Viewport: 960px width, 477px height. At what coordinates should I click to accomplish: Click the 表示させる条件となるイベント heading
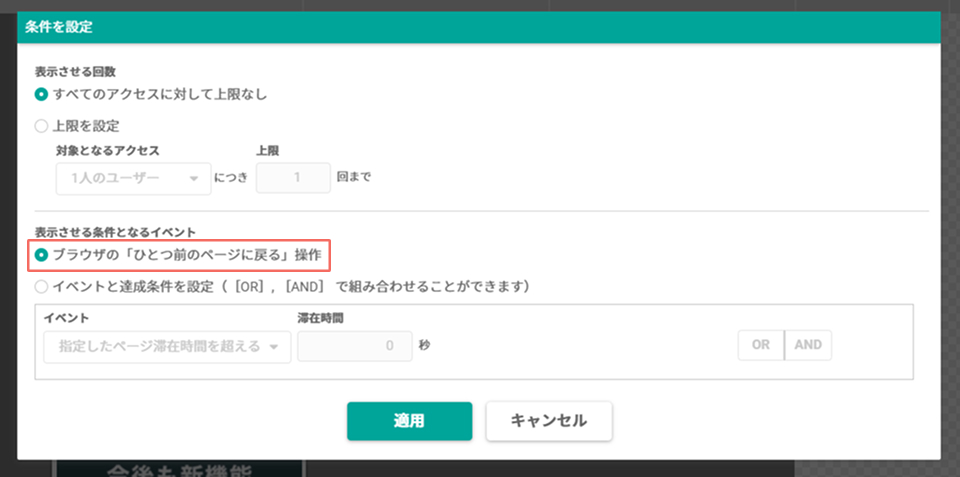coord(116,232)
